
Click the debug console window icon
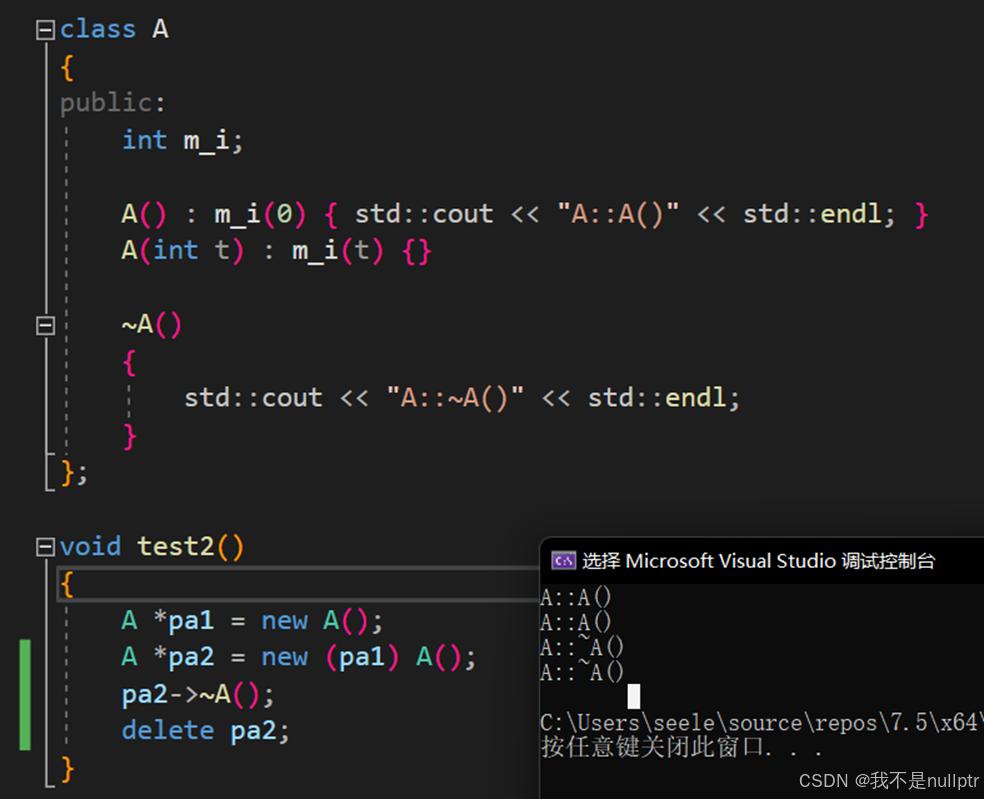[x=563, y=560]
